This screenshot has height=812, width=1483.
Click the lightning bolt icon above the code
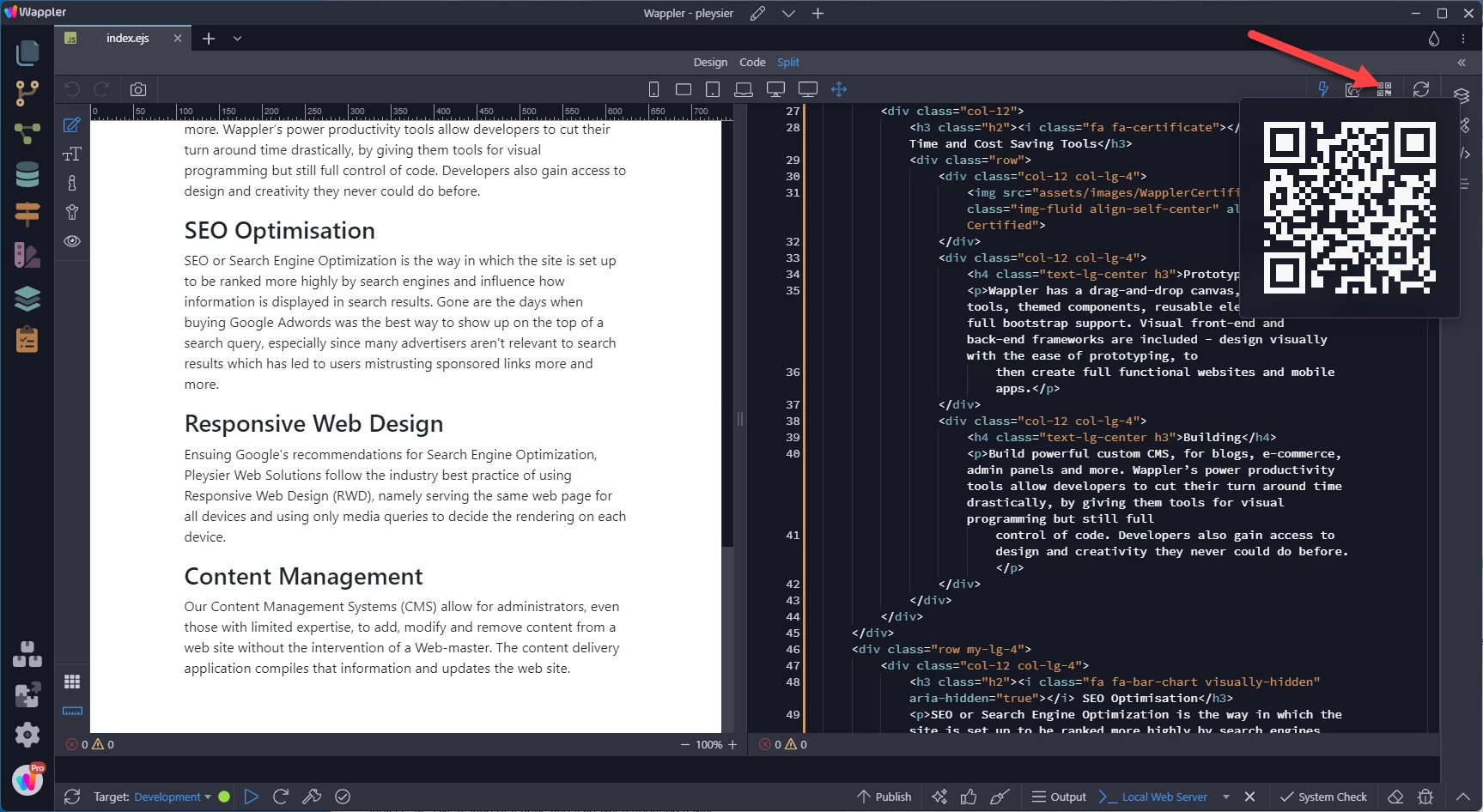pos(1323,89)
